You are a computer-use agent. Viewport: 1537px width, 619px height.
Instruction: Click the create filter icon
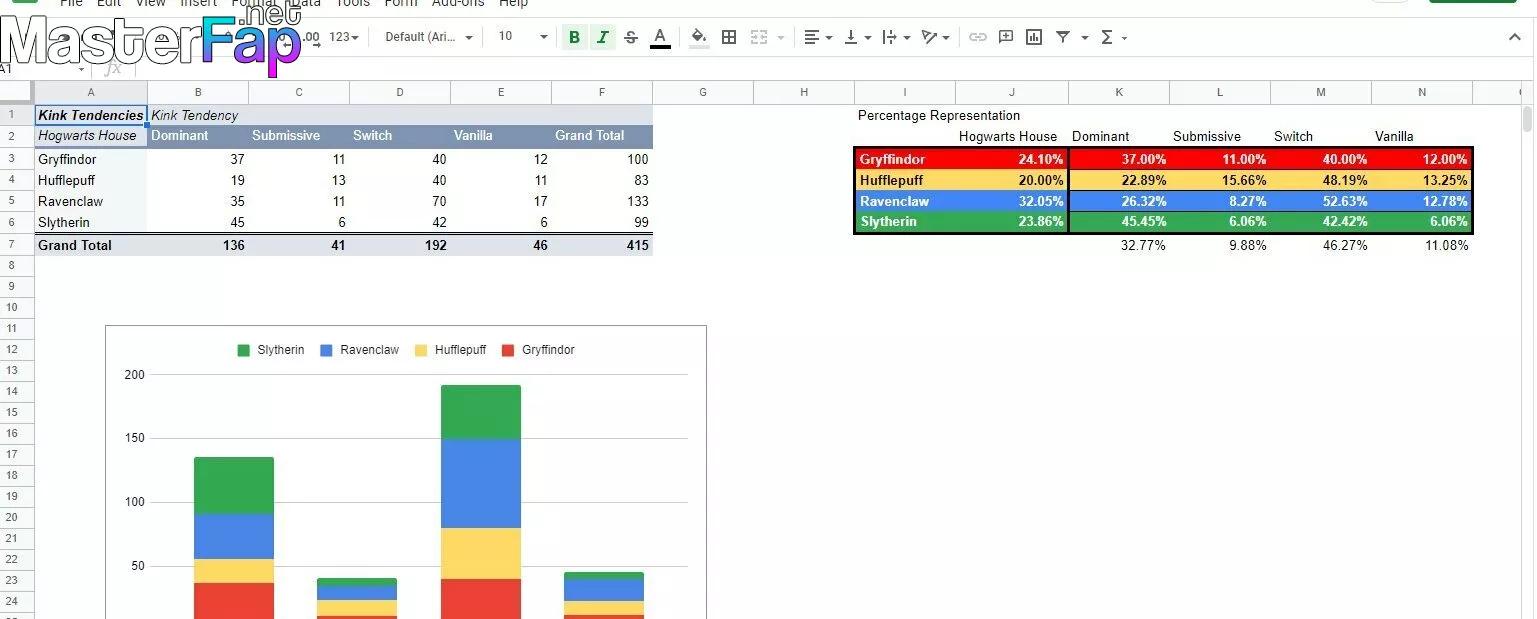point(1063,37)
